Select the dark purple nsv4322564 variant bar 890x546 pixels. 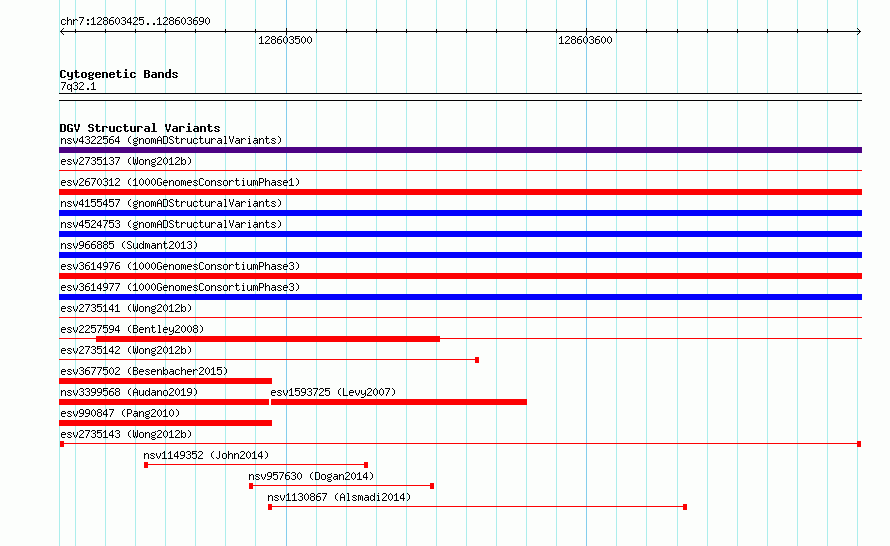tap(460, 150)
